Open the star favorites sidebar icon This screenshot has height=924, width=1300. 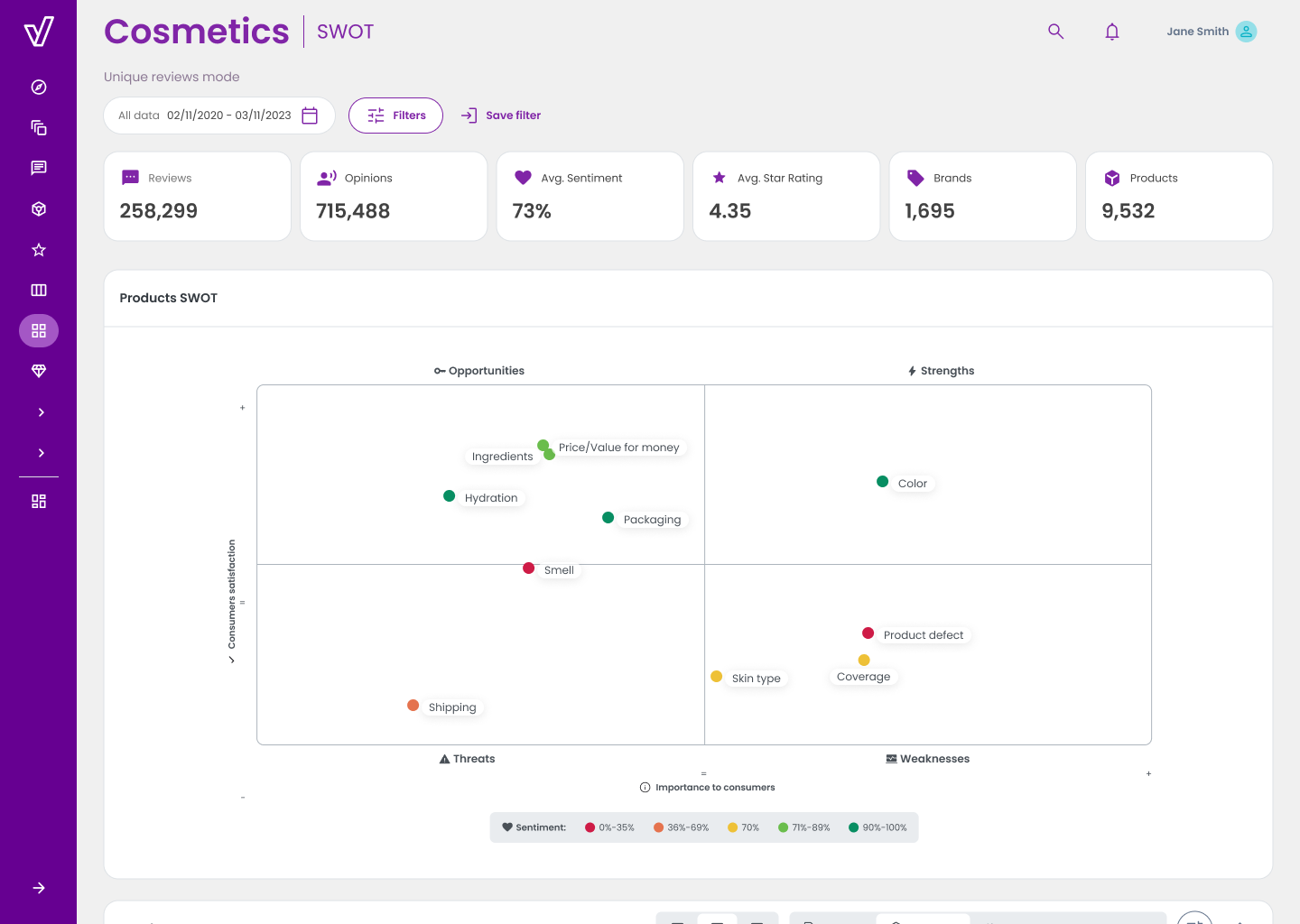[x=39, y=250]
